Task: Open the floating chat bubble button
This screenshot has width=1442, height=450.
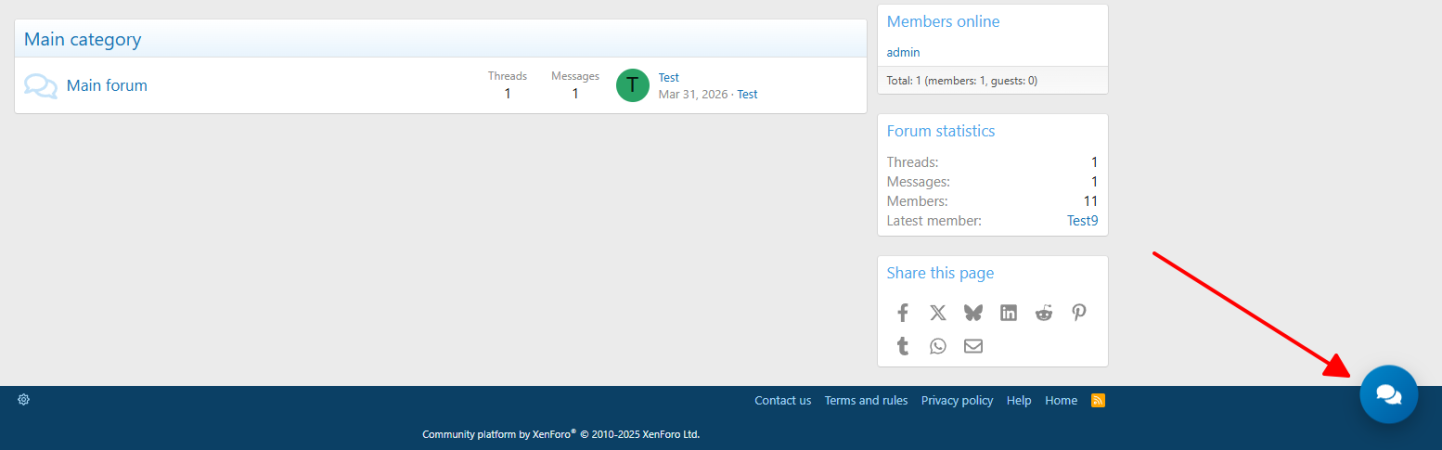Action: 1388,394
